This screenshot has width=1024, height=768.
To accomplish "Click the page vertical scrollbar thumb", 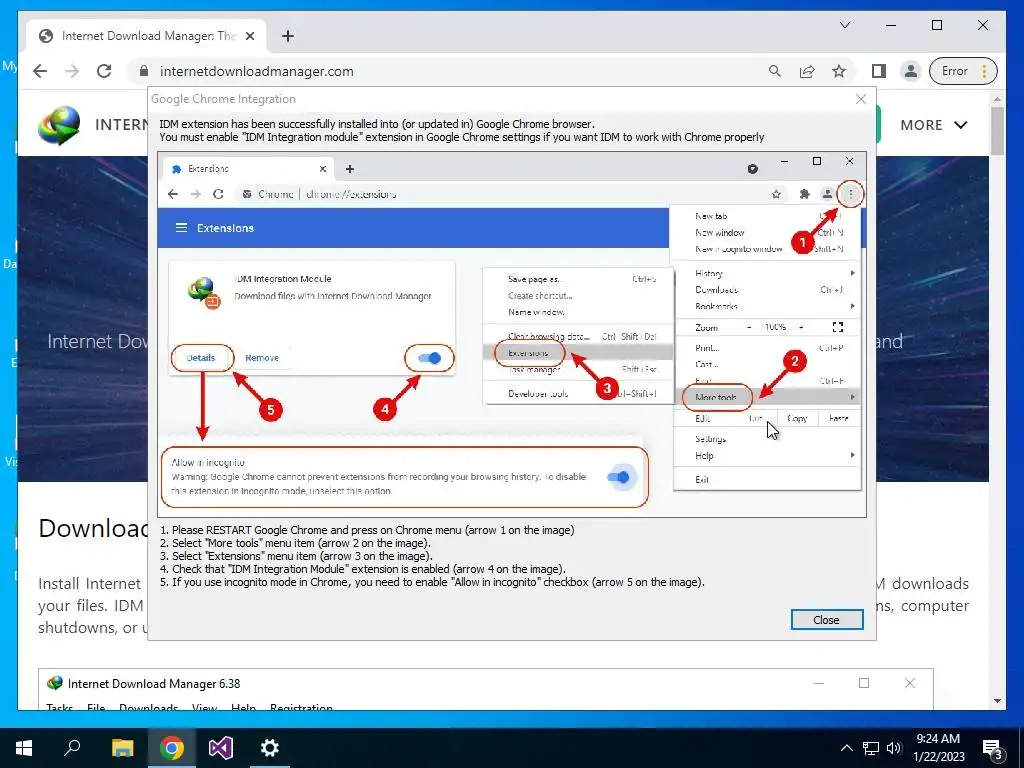I will coord(997,132).
